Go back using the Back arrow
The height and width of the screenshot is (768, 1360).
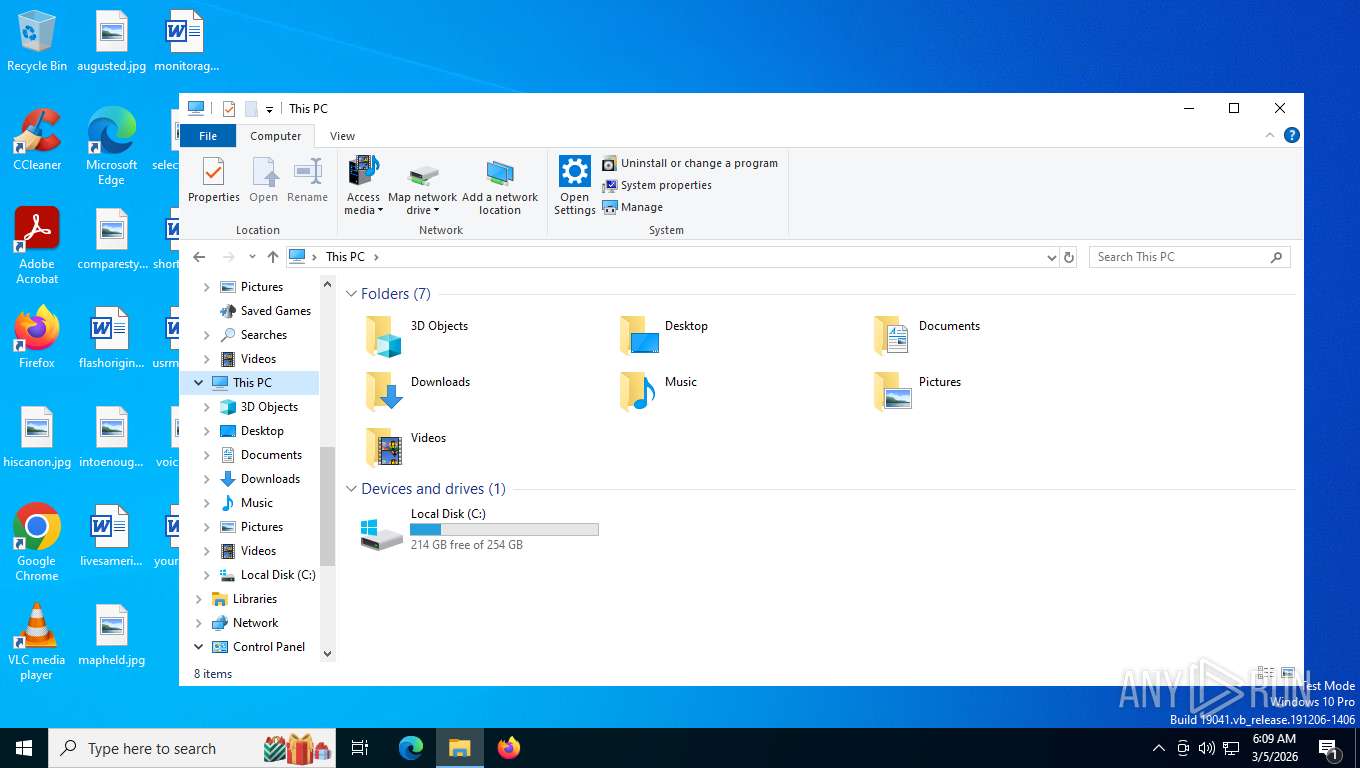point(199,257)
